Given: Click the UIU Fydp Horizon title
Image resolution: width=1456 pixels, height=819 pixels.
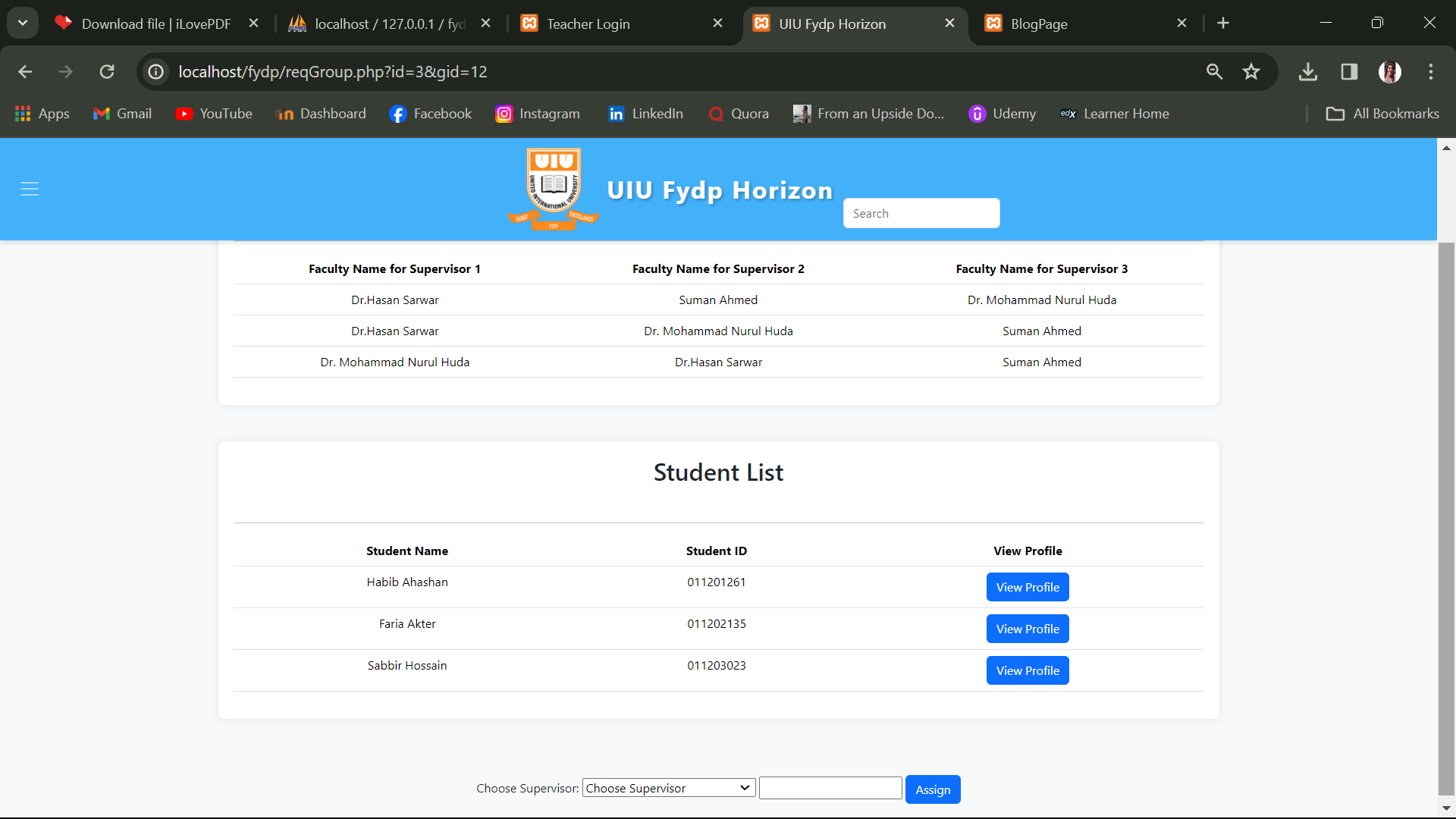Looking at the screenshot, I should (x=720, y=190).
